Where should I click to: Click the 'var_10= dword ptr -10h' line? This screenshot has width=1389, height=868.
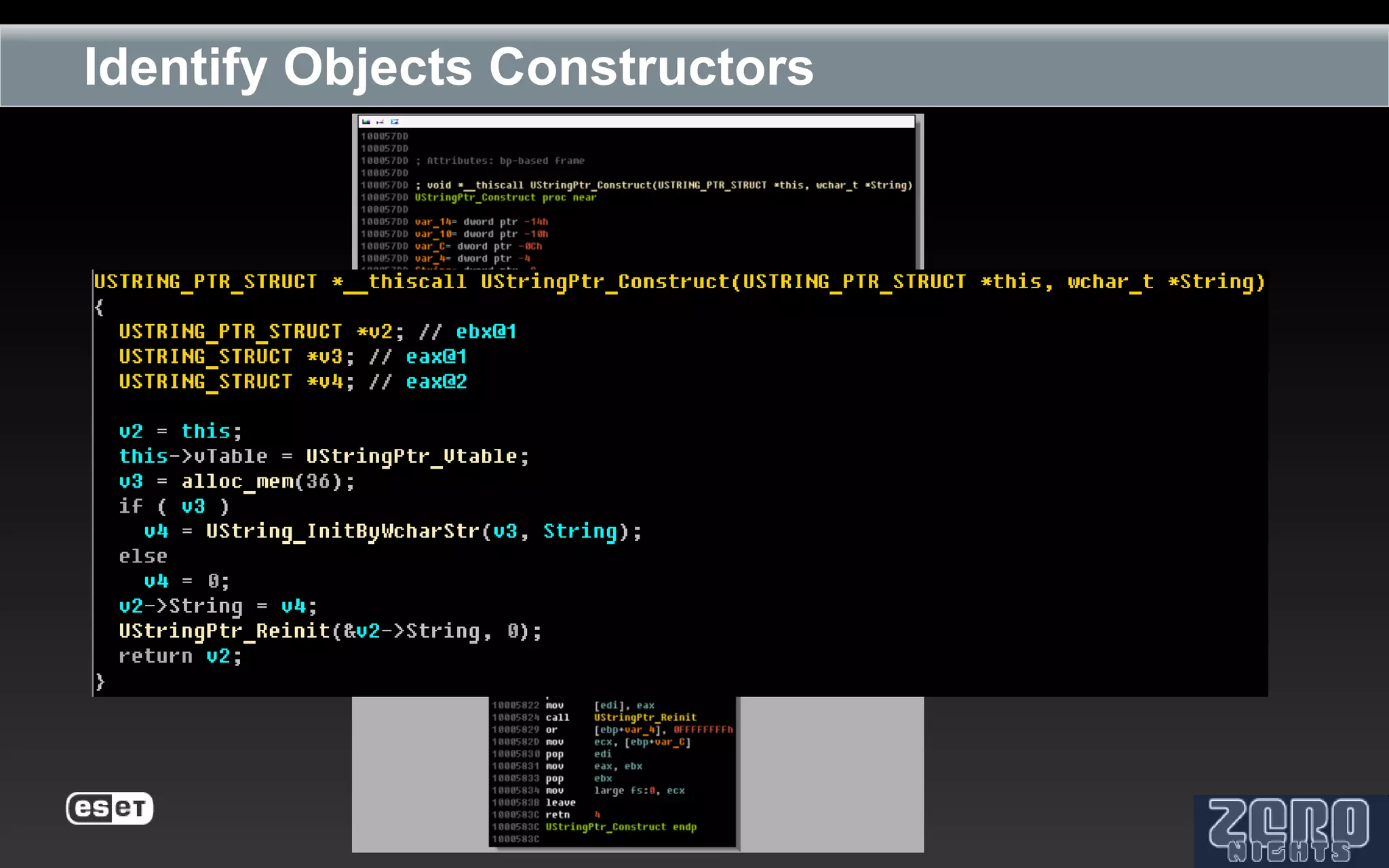pos(482,234)
